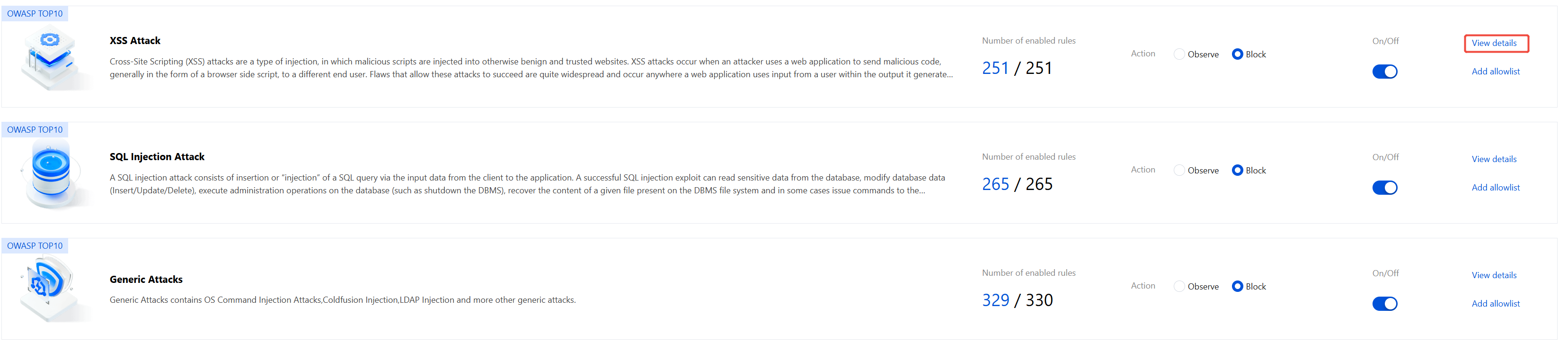The image size is (1568, 344).
Task: Toggle the XSS Attack on/off switch
Action: pos(1384,72)
